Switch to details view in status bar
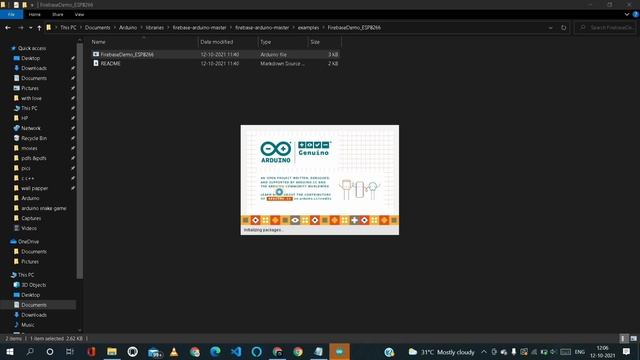Image resolution: width=640 pixels, height=360 pixels. pyautogui.click(x=623, y=338)
